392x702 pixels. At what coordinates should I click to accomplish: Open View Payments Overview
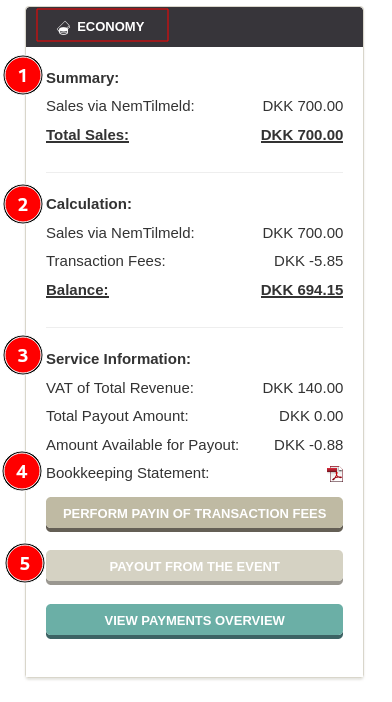click(x=194, y=621)
